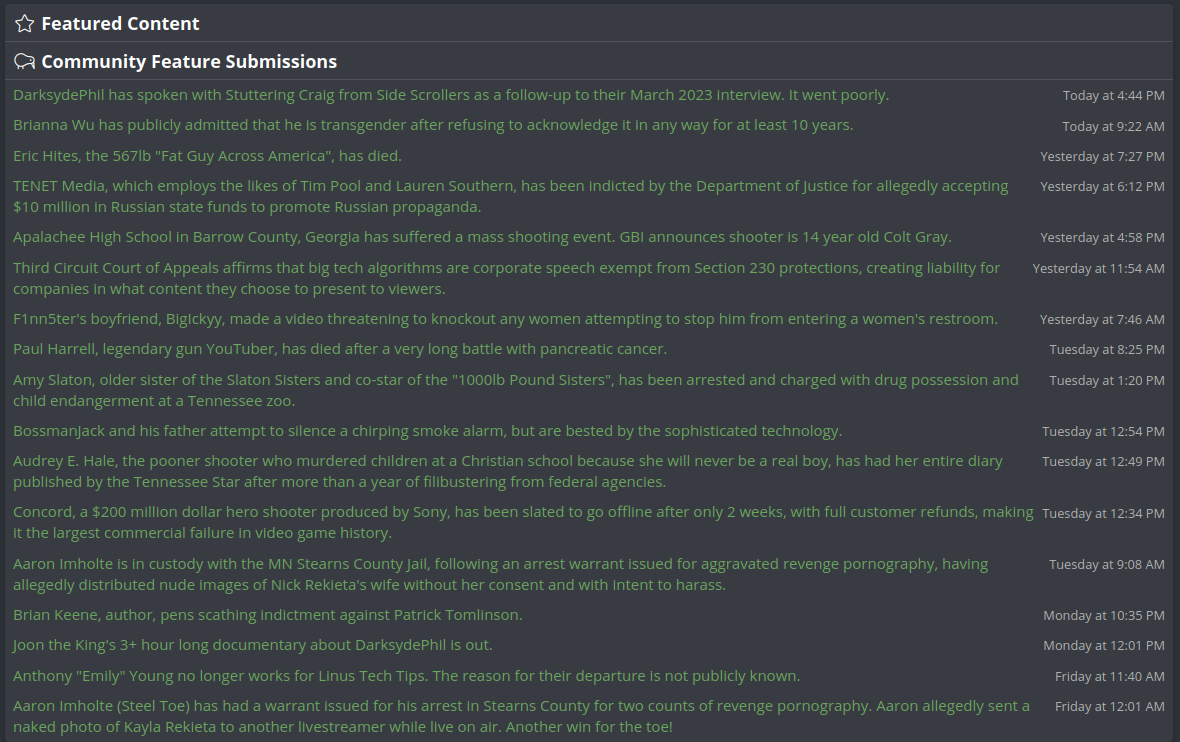Click the star icon beside Featured Content
The image size is (1180, 742).
click(x=25, y=23)
